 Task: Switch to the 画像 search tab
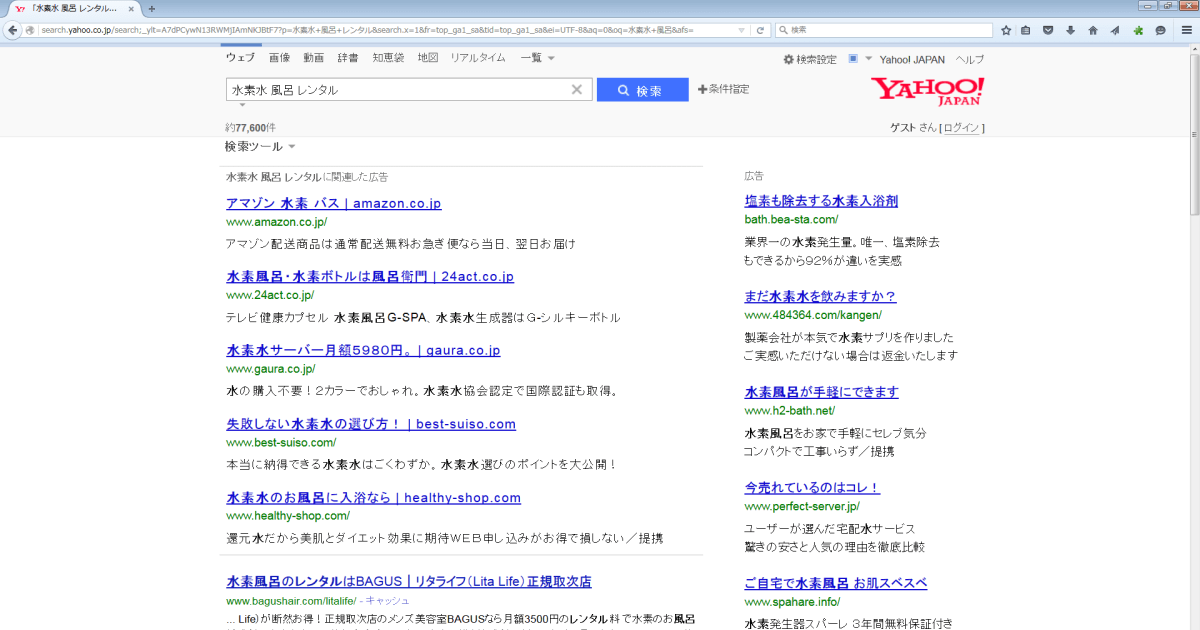point(279,58)
